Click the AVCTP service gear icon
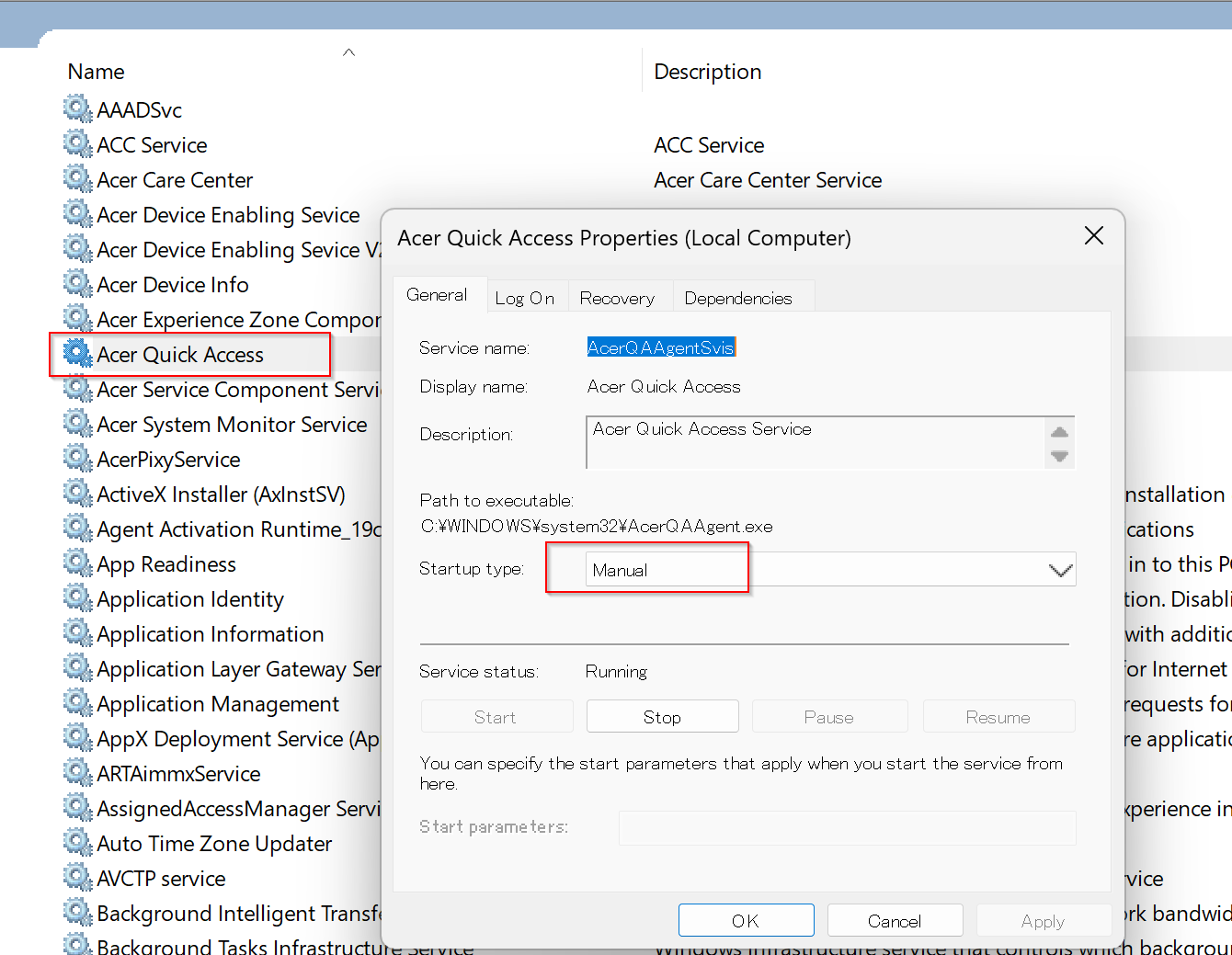The image size is (1232, 955). (78, 877)
